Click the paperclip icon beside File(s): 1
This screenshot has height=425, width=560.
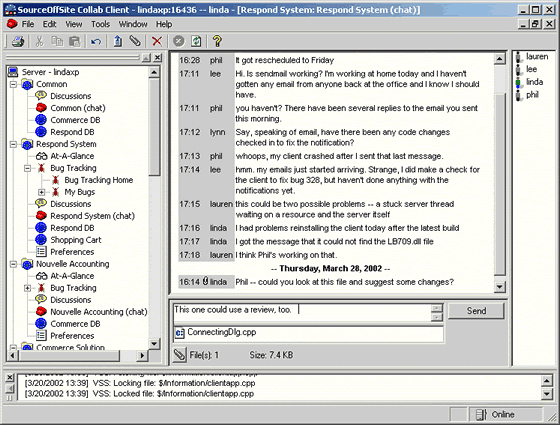[179, 355]
